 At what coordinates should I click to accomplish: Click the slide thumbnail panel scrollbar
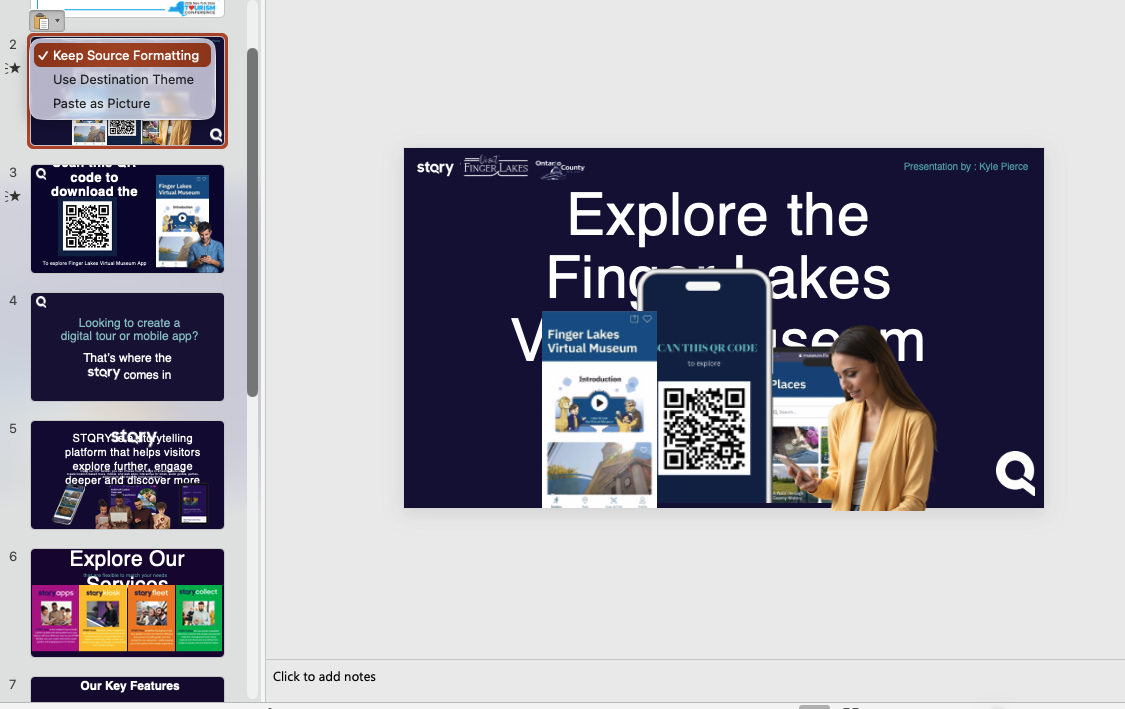pyautogui.click(x=252, y=222)
